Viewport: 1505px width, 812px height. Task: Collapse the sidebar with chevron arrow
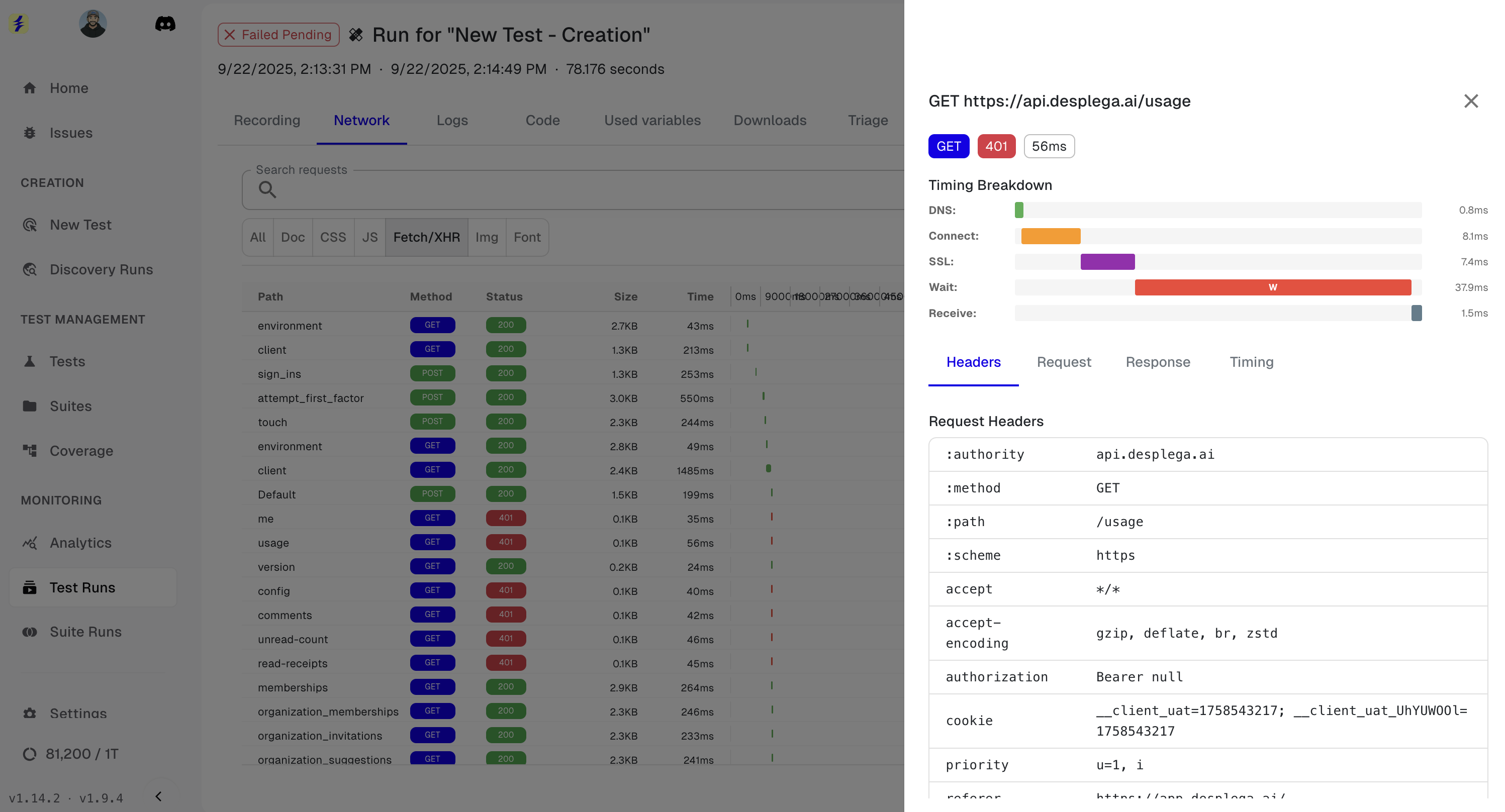coord(158,796)
